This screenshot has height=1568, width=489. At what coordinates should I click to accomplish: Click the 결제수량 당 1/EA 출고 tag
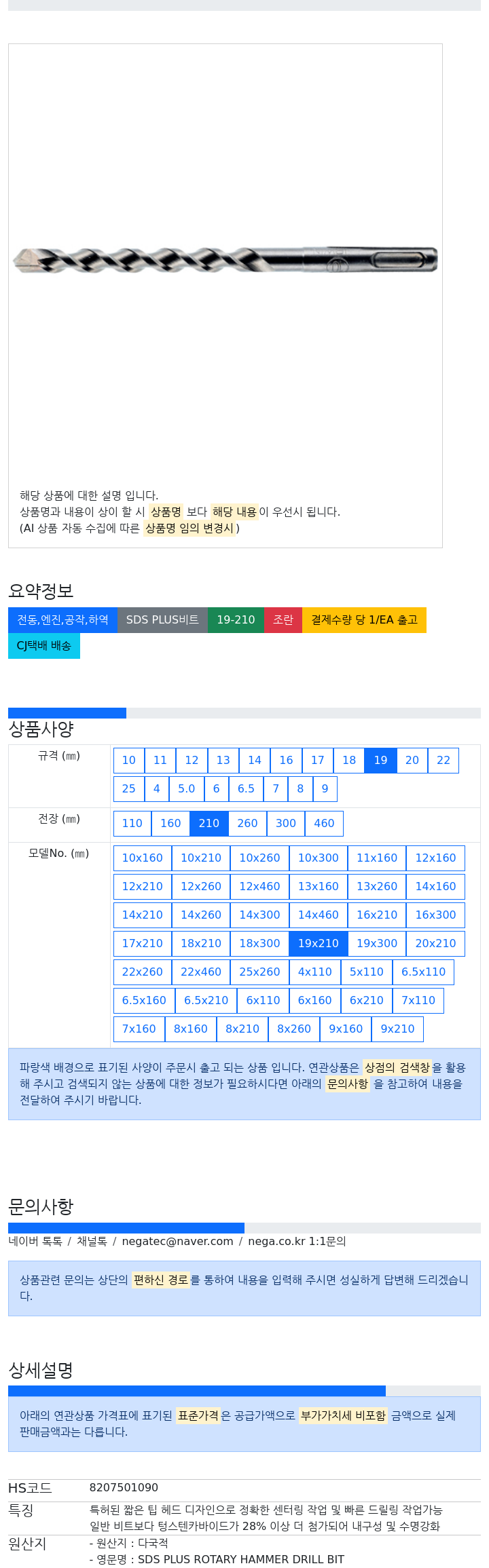click(364, 620)
